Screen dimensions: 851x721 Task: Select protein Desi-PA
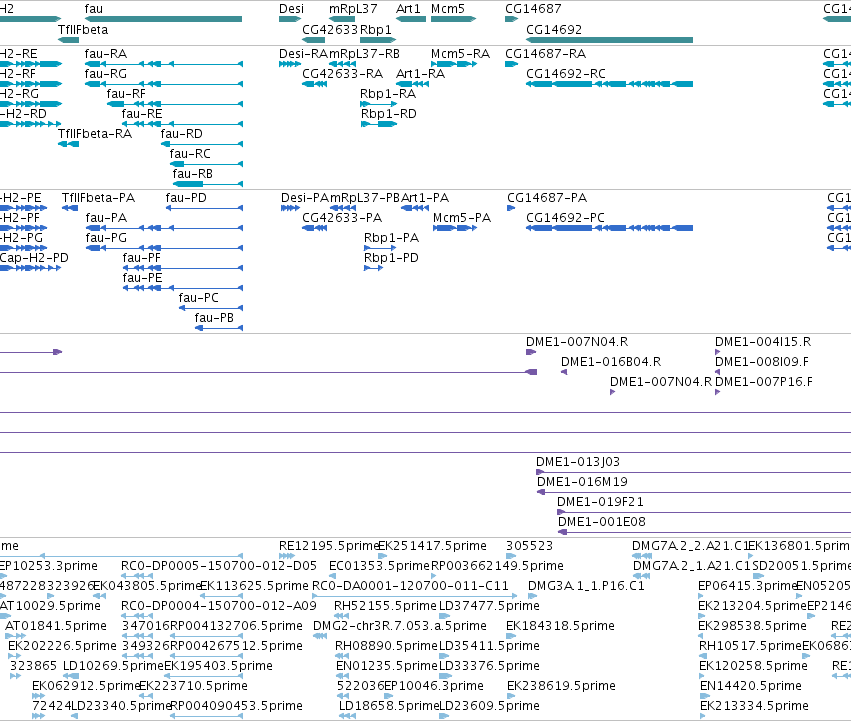305,198
